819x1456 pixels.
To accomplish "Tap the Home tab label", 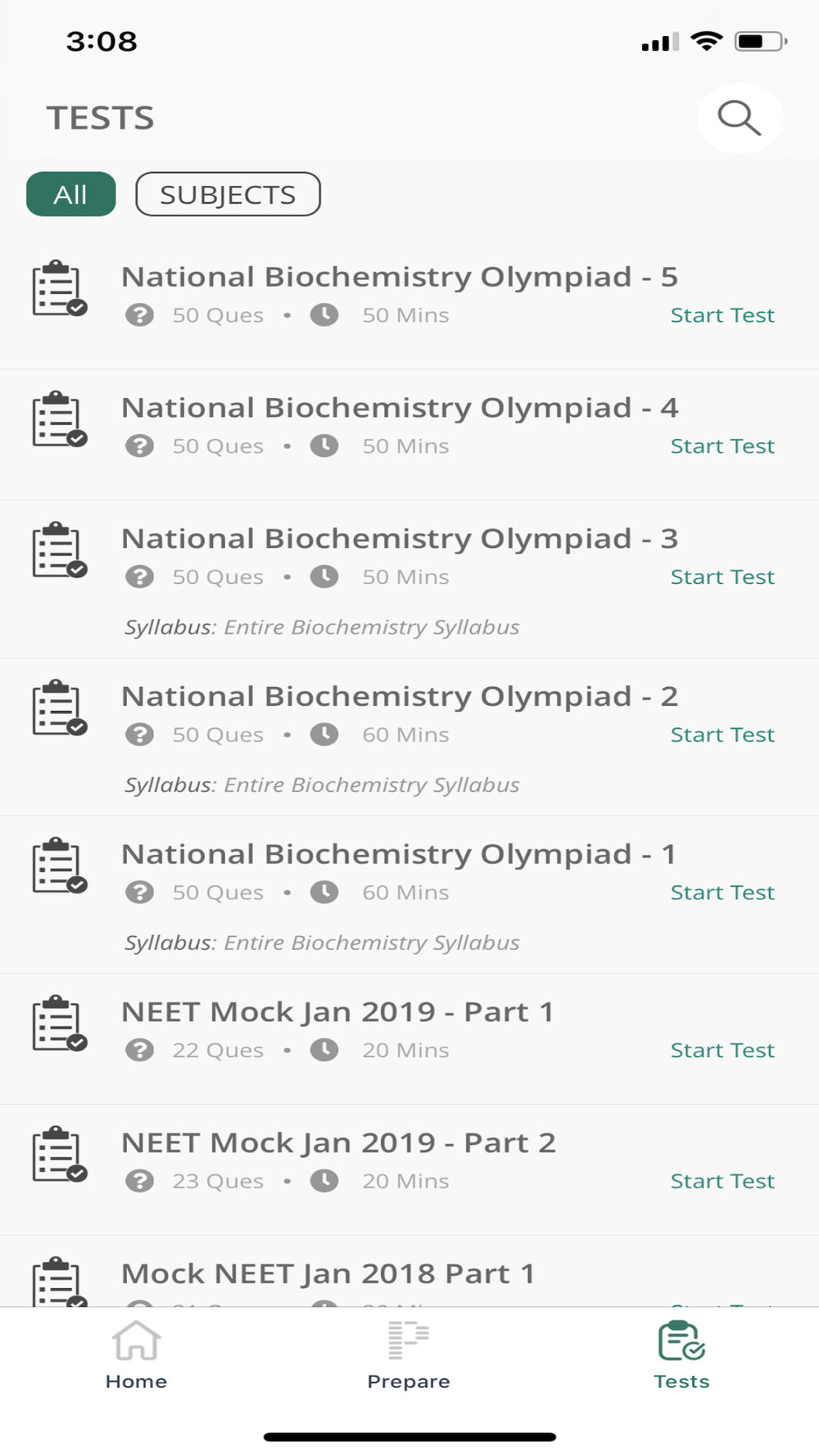I will tap(136, 1381).
